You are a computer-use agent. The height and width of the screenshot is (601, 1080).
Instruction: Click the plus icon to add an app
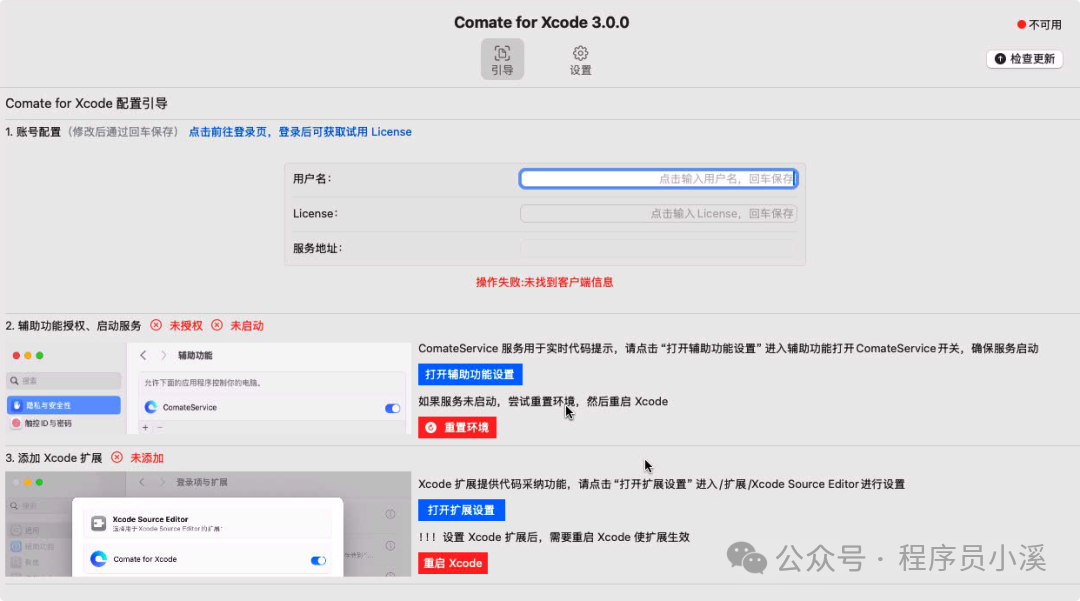(145, 427)
